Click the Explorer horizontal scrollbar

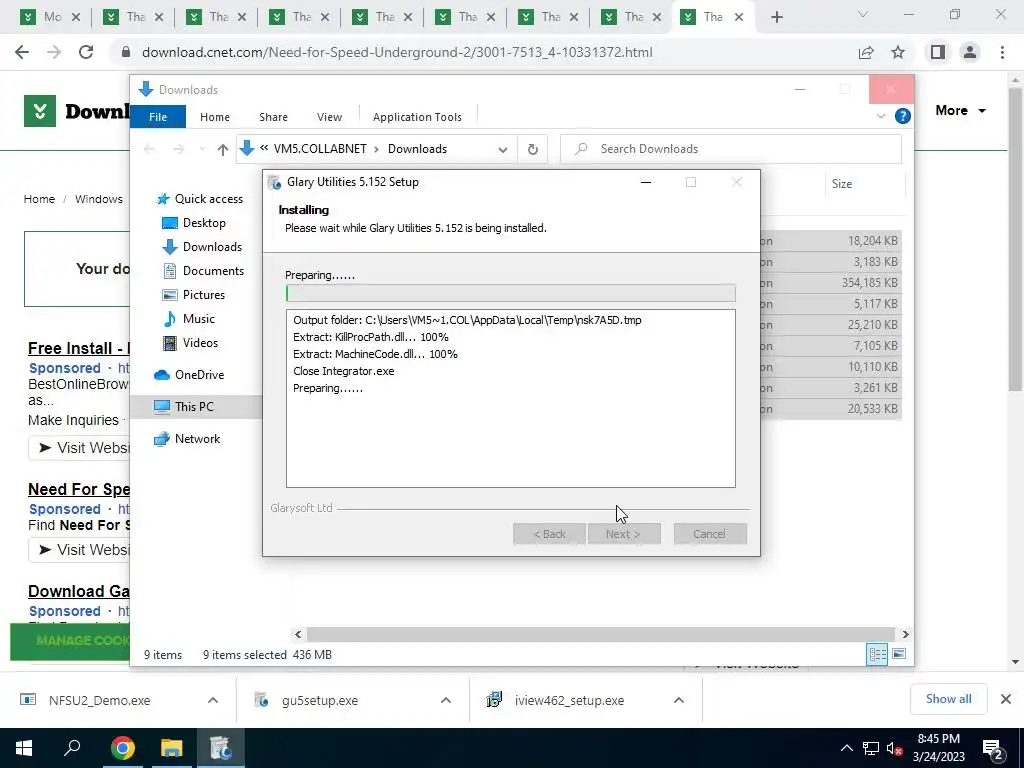[x=600, y=634]
